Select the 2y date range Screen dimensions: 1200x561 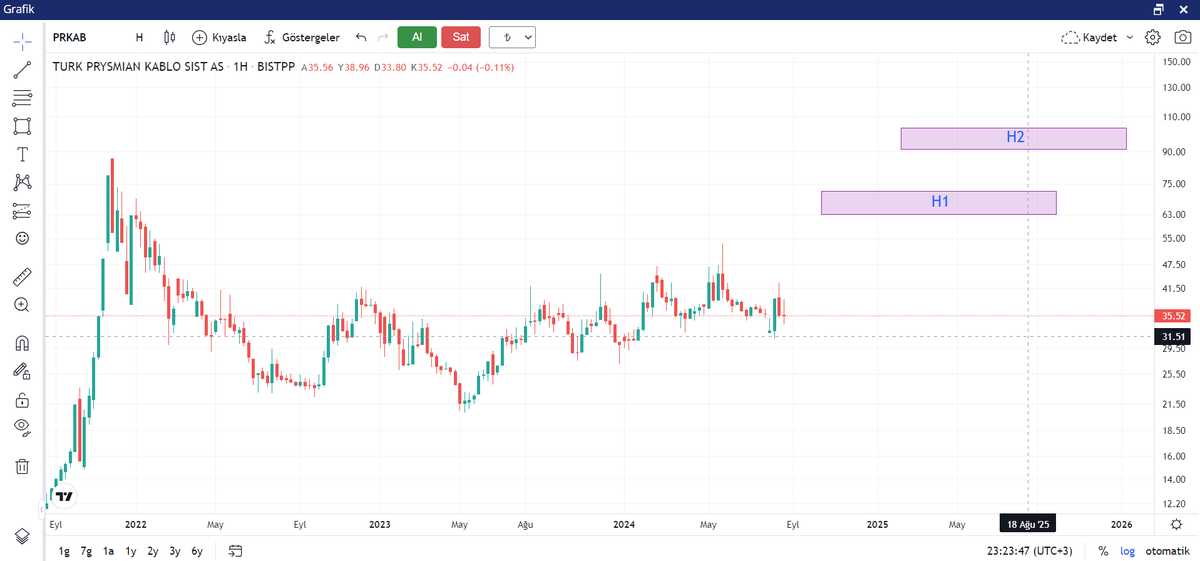tap(152, 551)
